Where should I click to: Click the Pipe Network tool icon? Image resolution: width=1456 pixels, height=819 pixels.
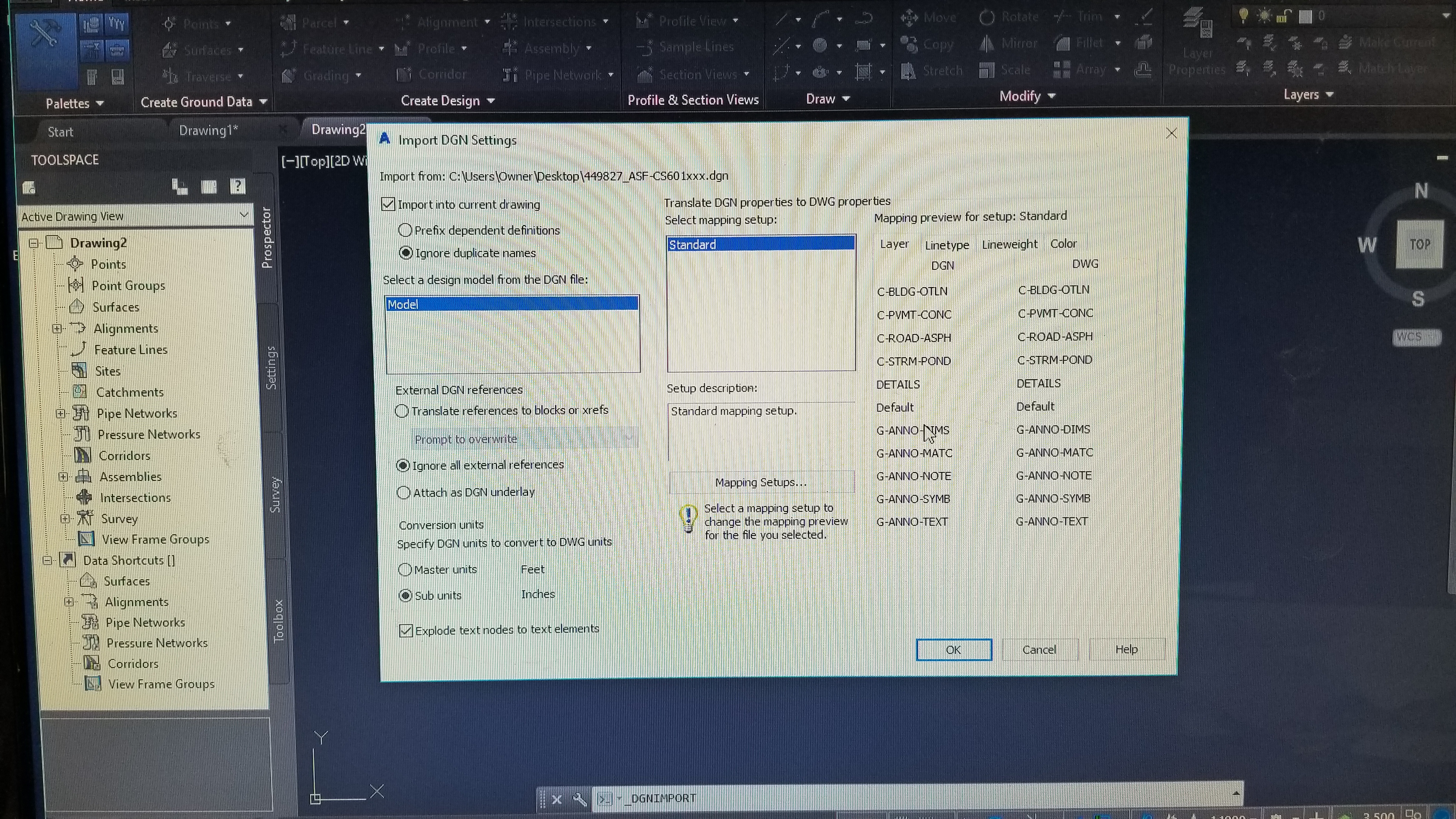click(x=510, y=75)
